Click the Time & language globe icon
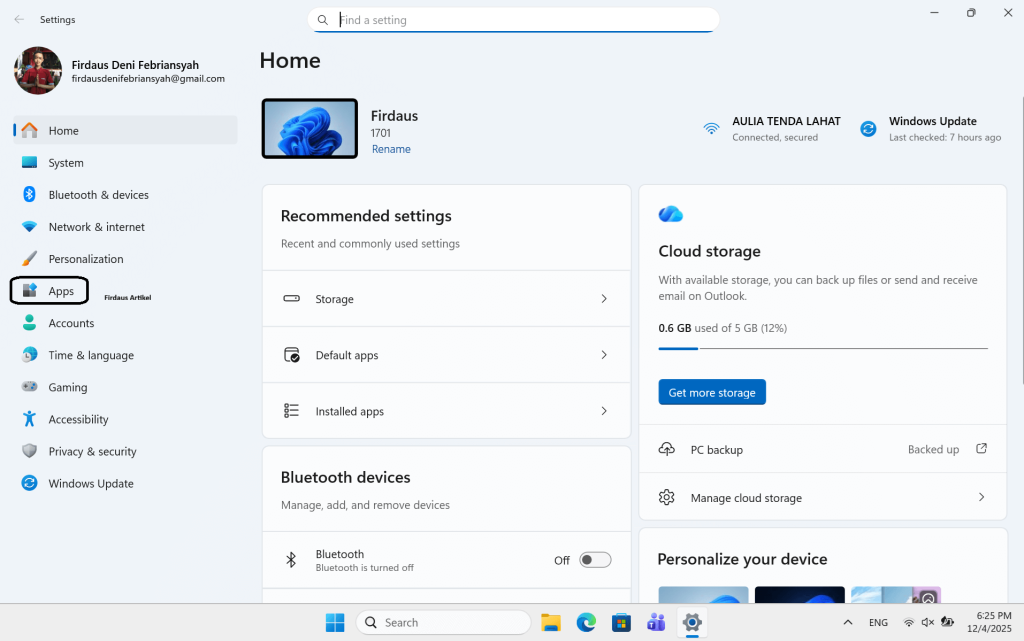This screenshot has height=641, width=1024. [x=29, y=354]
